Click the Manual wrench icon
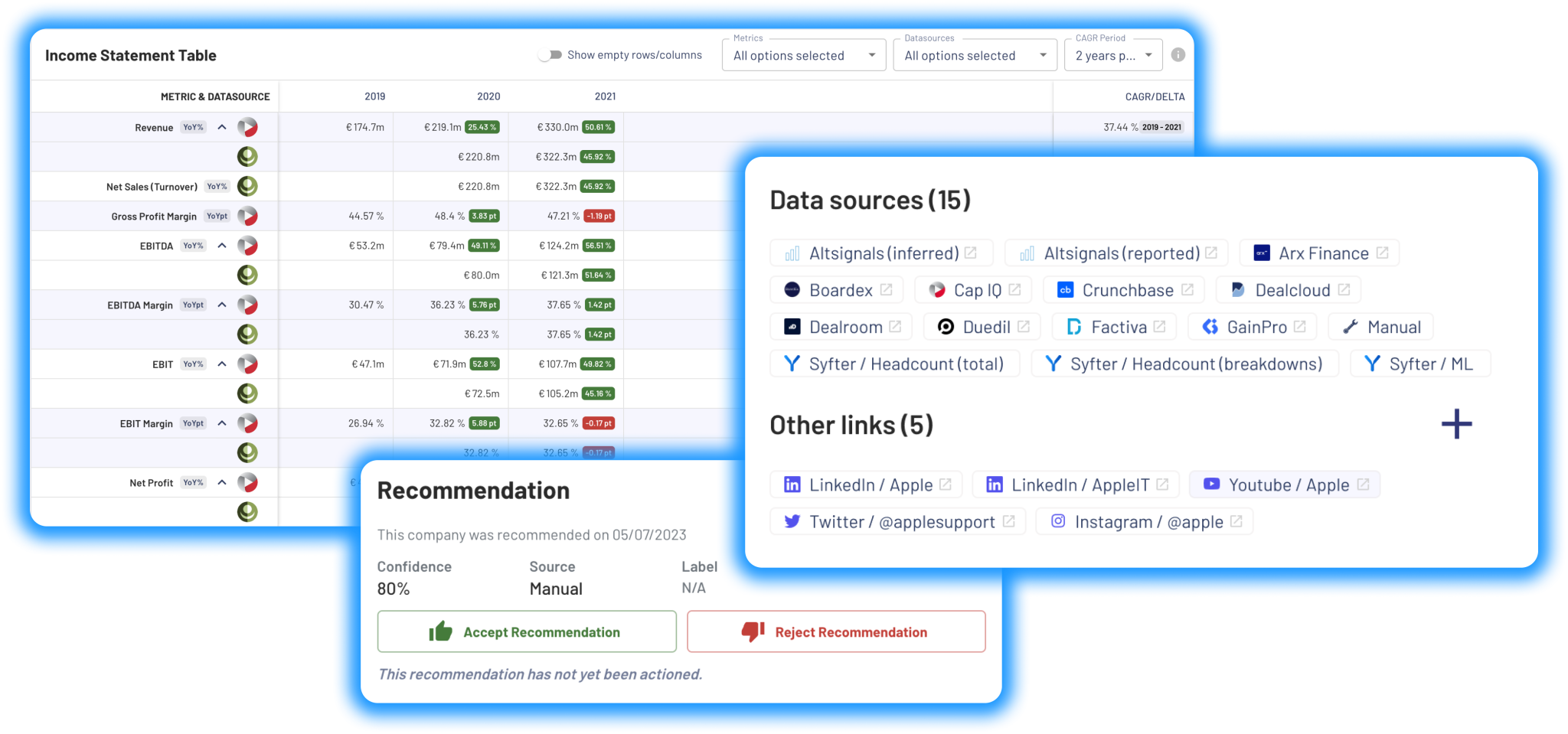This screenshot has width=1568, height=734. coord(1351,327)
